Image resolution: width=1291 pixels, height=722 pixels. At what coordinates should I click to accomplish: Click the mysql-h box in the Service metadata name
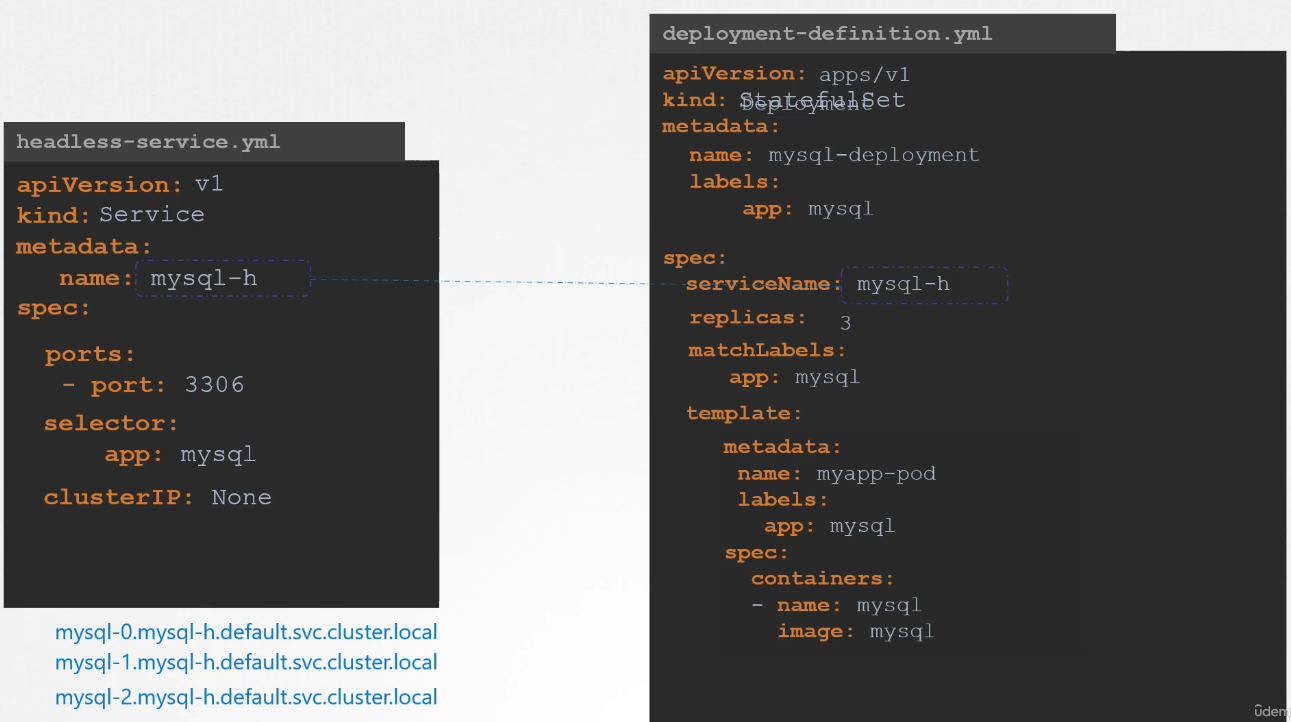(223, 279)
